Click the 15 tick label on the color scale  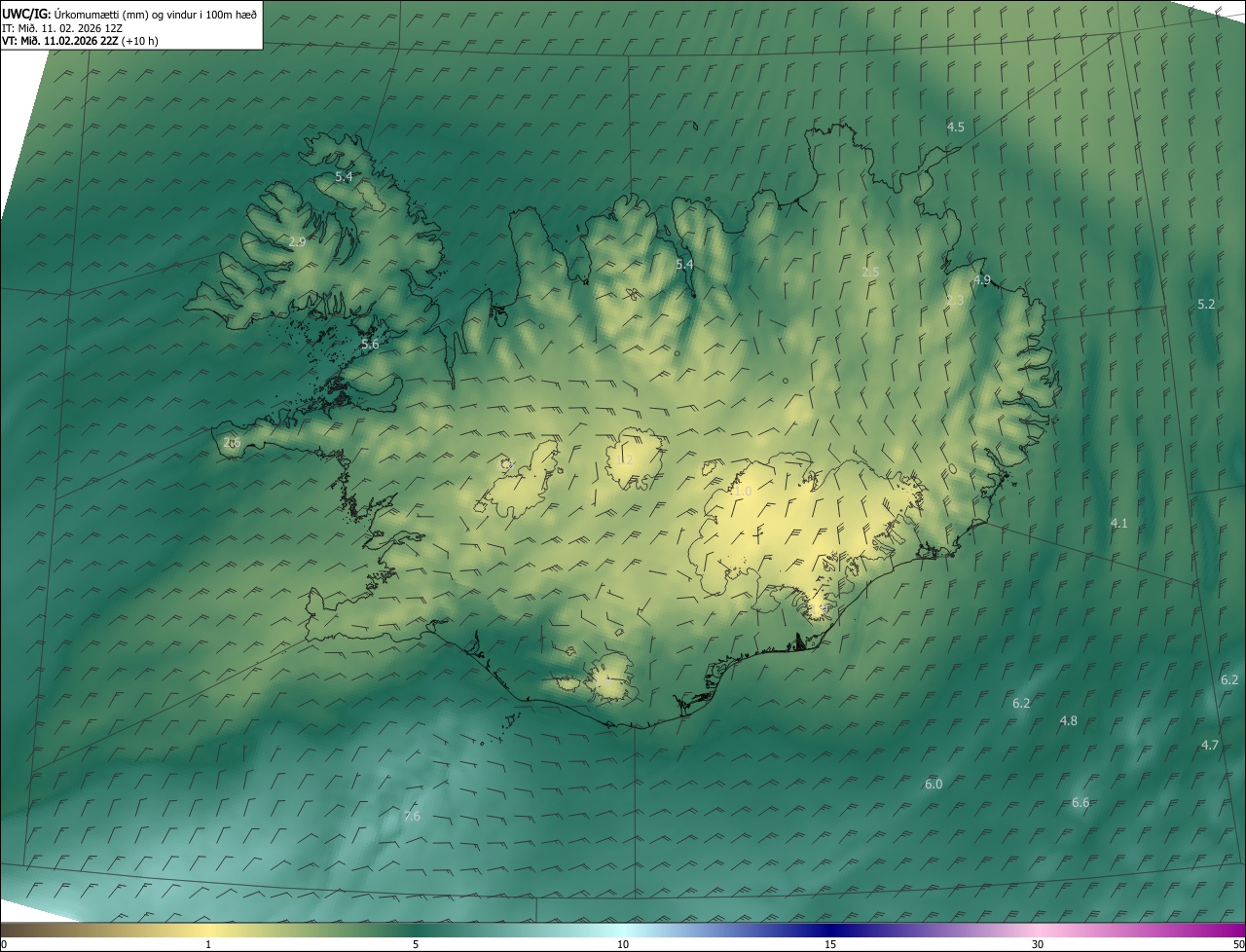tap(830, 944)
